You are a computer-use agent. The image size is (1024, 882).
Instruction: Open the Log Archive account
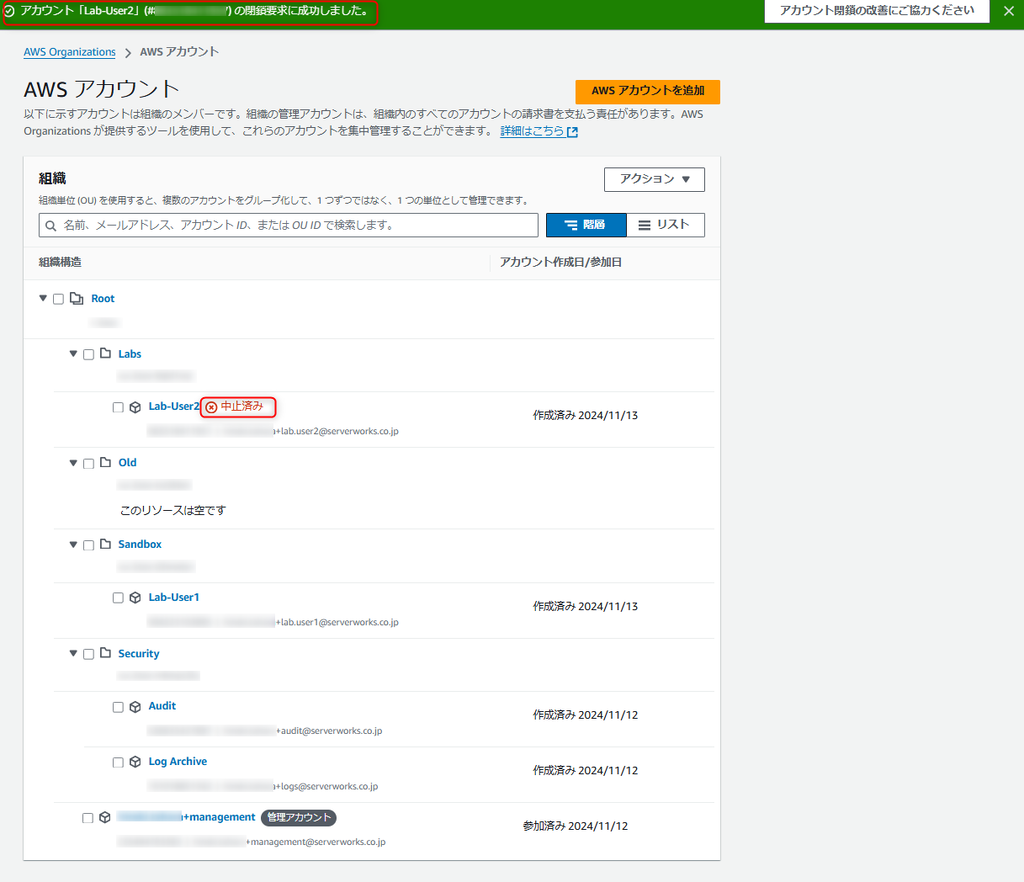tap(178, 761)
